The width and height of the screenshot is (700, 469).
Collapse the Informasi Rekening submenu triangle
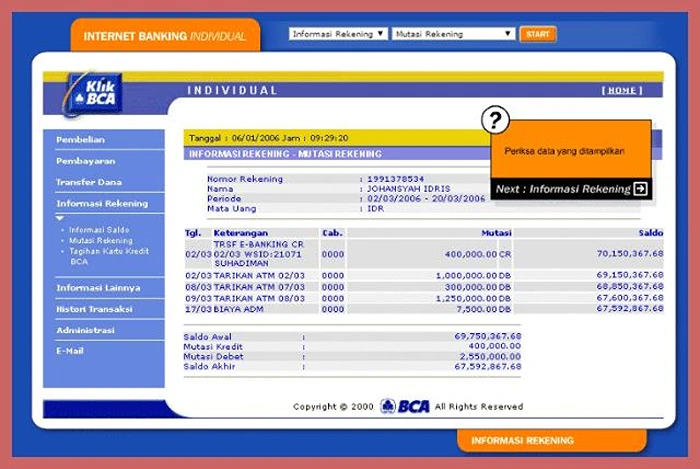point(60,218)
